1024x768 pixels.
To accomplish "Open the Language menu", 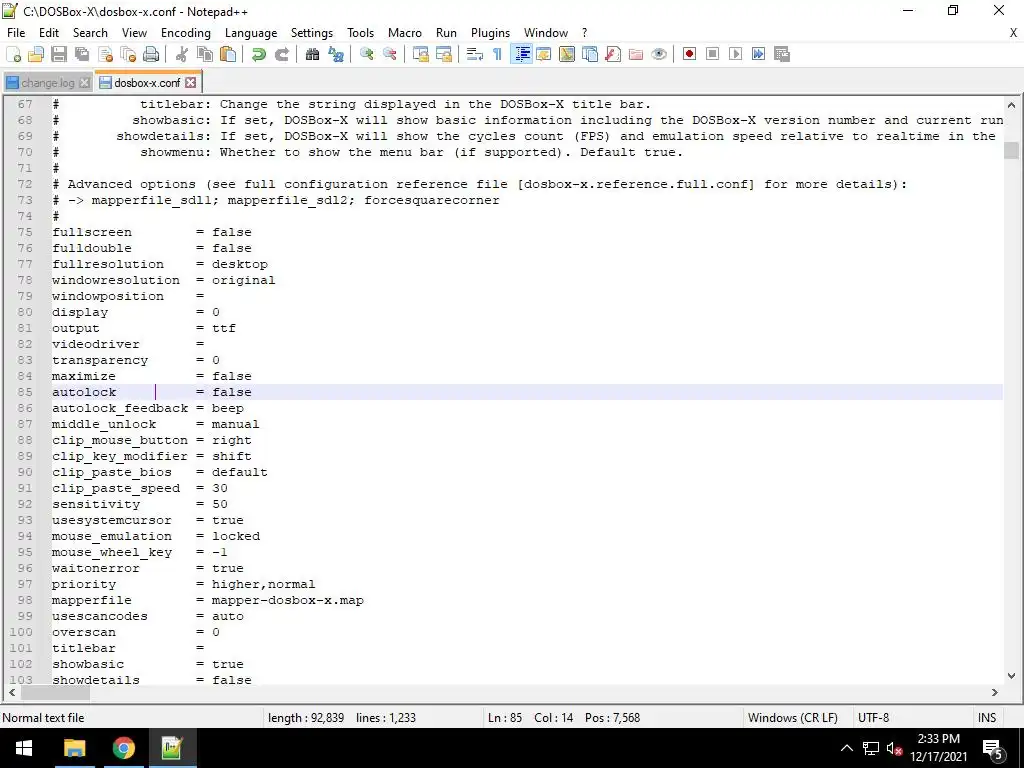I will [251, 33].
